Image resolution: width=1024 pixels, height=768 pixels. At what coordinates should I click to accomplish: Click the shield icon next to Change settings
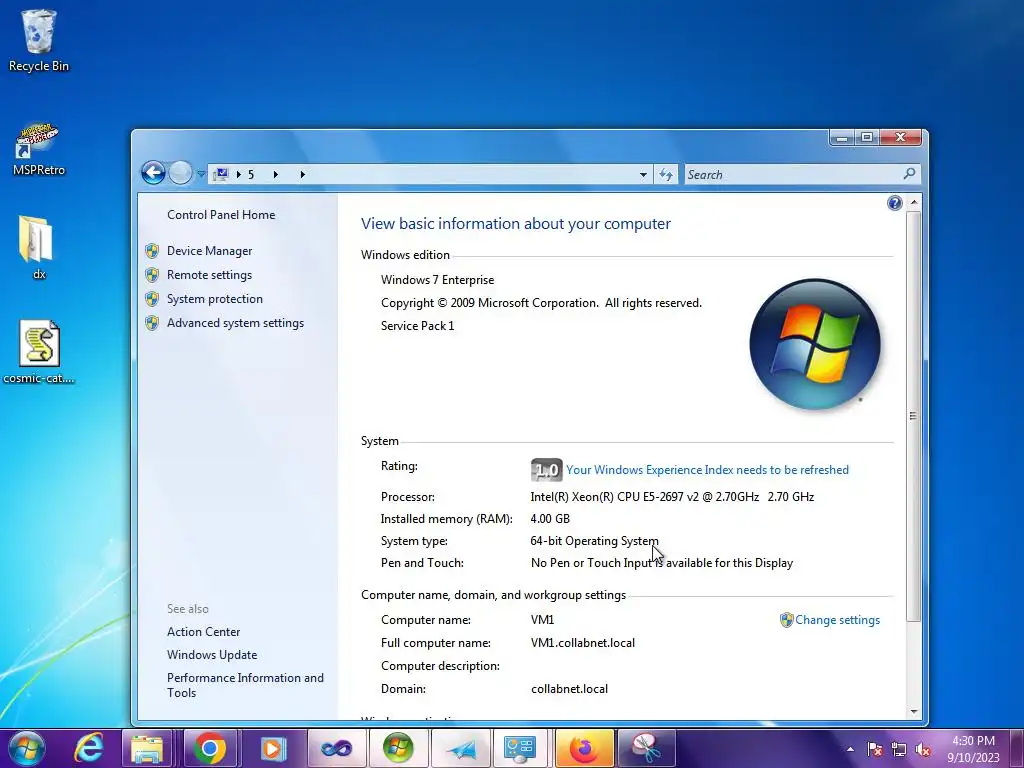click(x=787, y=620)
